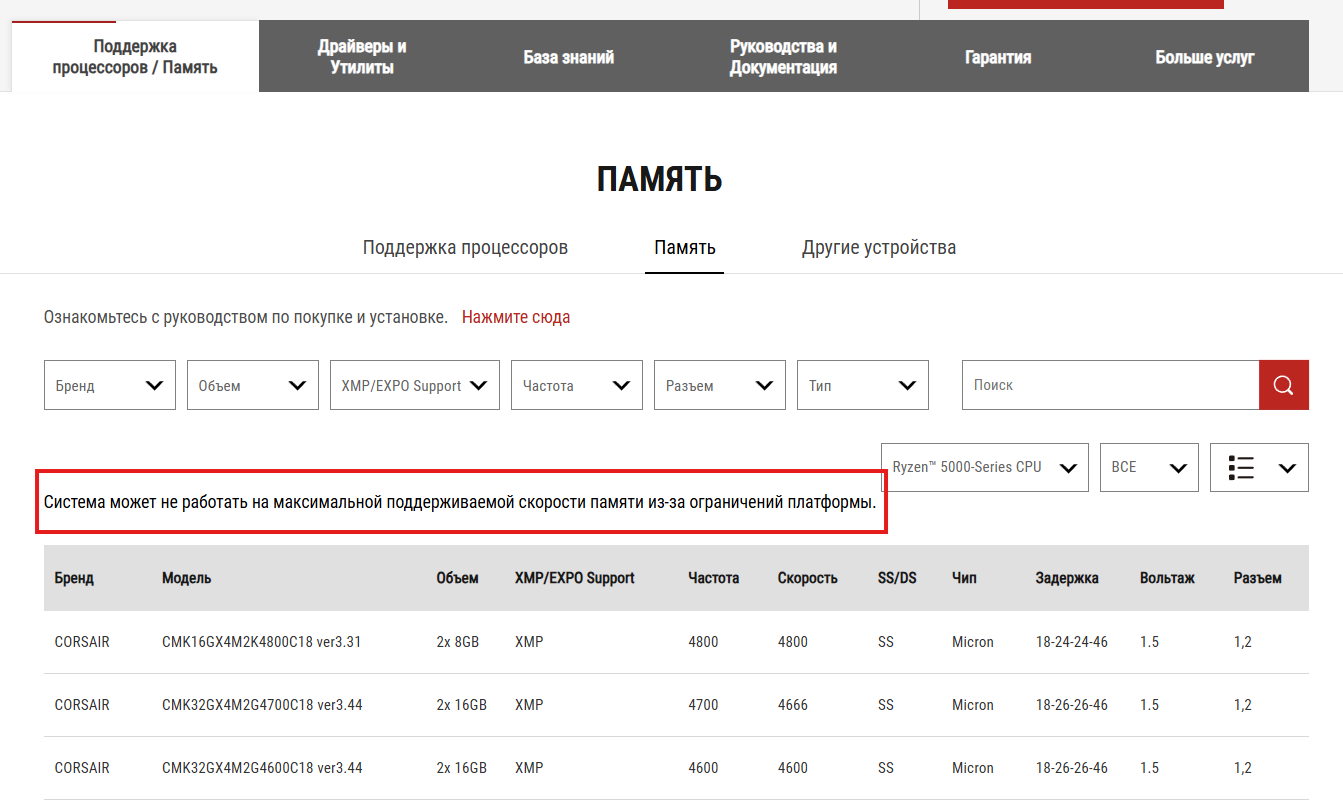Click the Объем dropdown chevron
Viewport: 1343px width, 803px height.
pyautogui.click(x=297, y=385)
